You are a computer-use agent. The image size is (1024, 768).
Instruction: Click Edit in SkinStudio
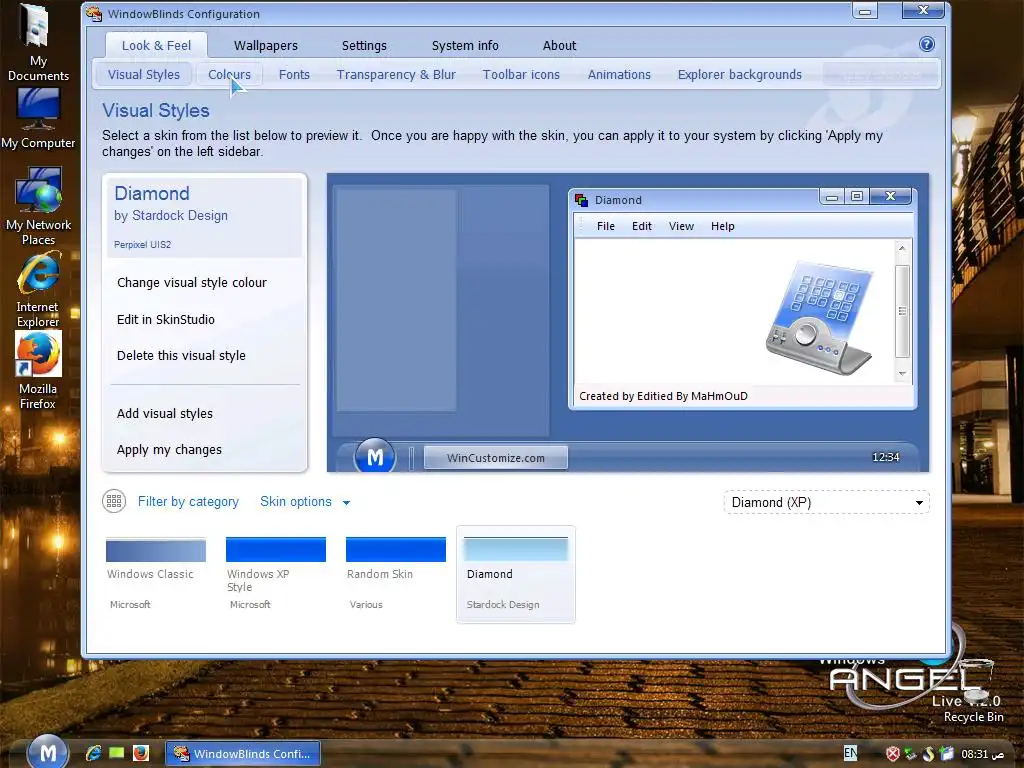pyautogui.click(x=166, y=319)
